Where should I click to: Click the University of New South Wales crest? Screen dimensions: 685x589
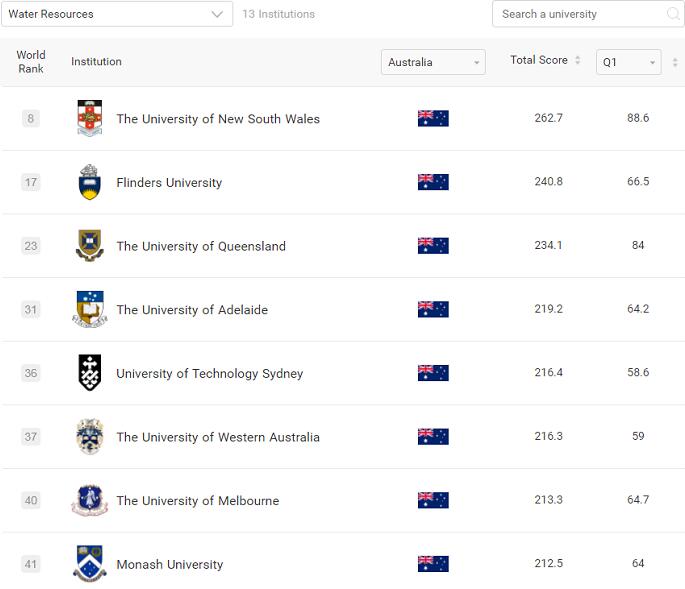(90, 118)
